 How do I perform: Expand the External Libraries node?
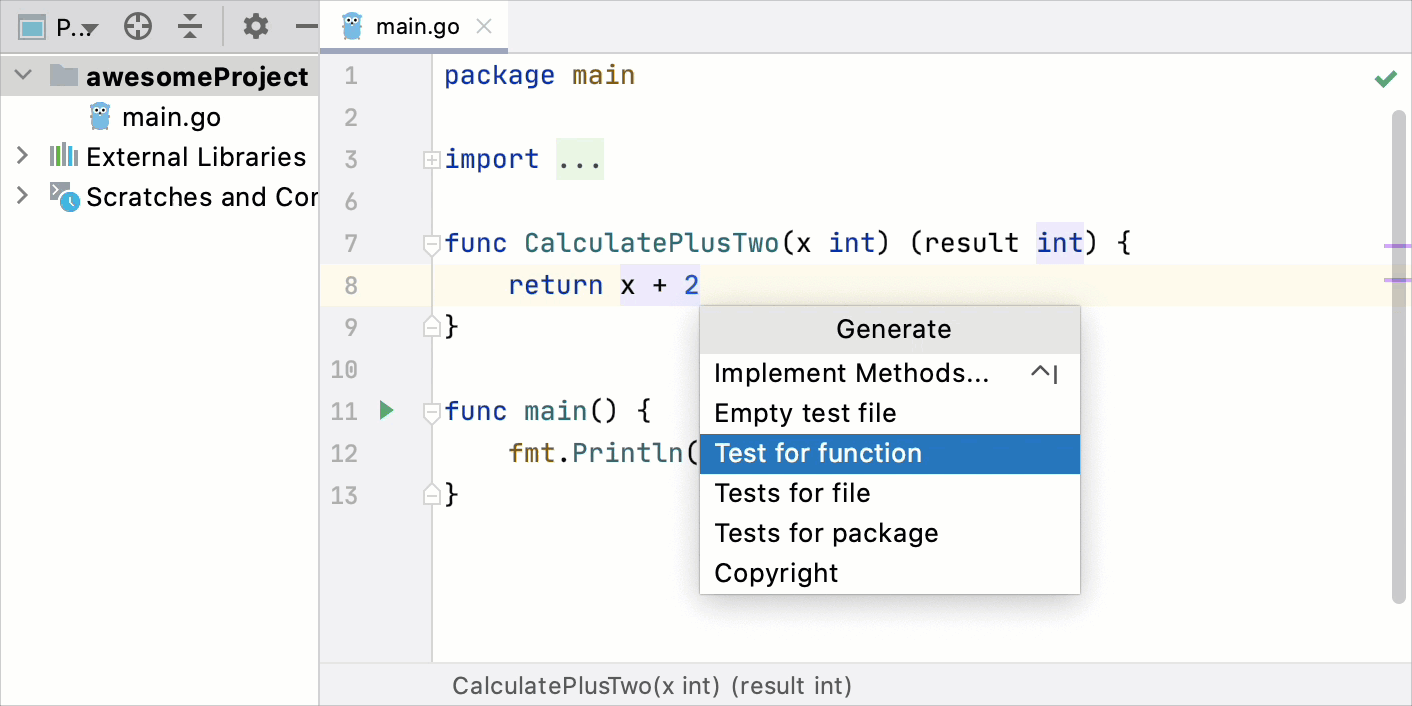pos(22,156)
